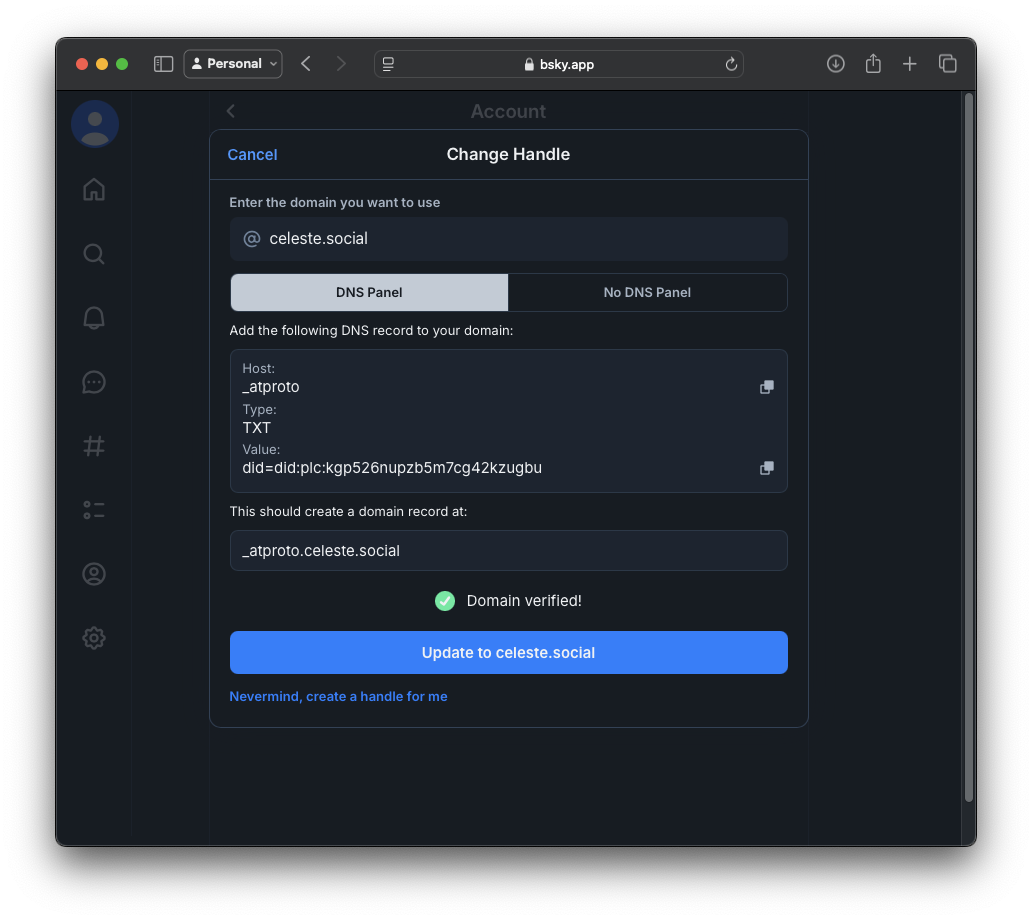The width and height of the screenshot is (1032, 920).
Task: Open Profile icon in sidebar
Action: (x=94, y=574)
